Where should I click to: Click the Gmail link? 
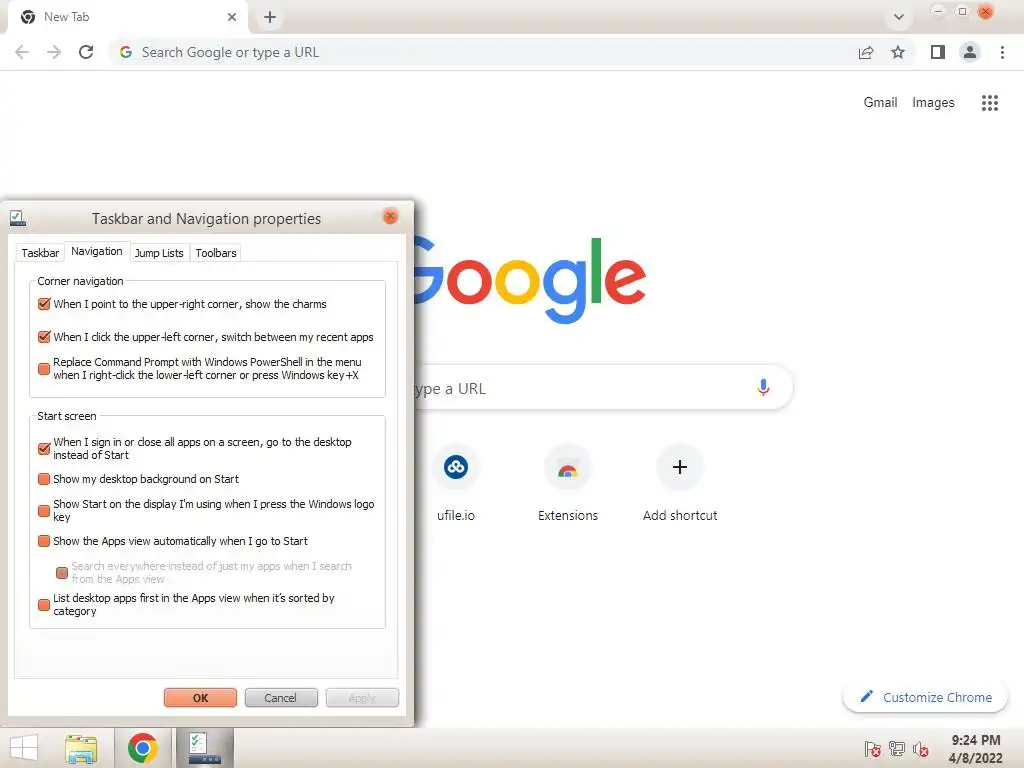pyautogui.click(x=880, y=103)
